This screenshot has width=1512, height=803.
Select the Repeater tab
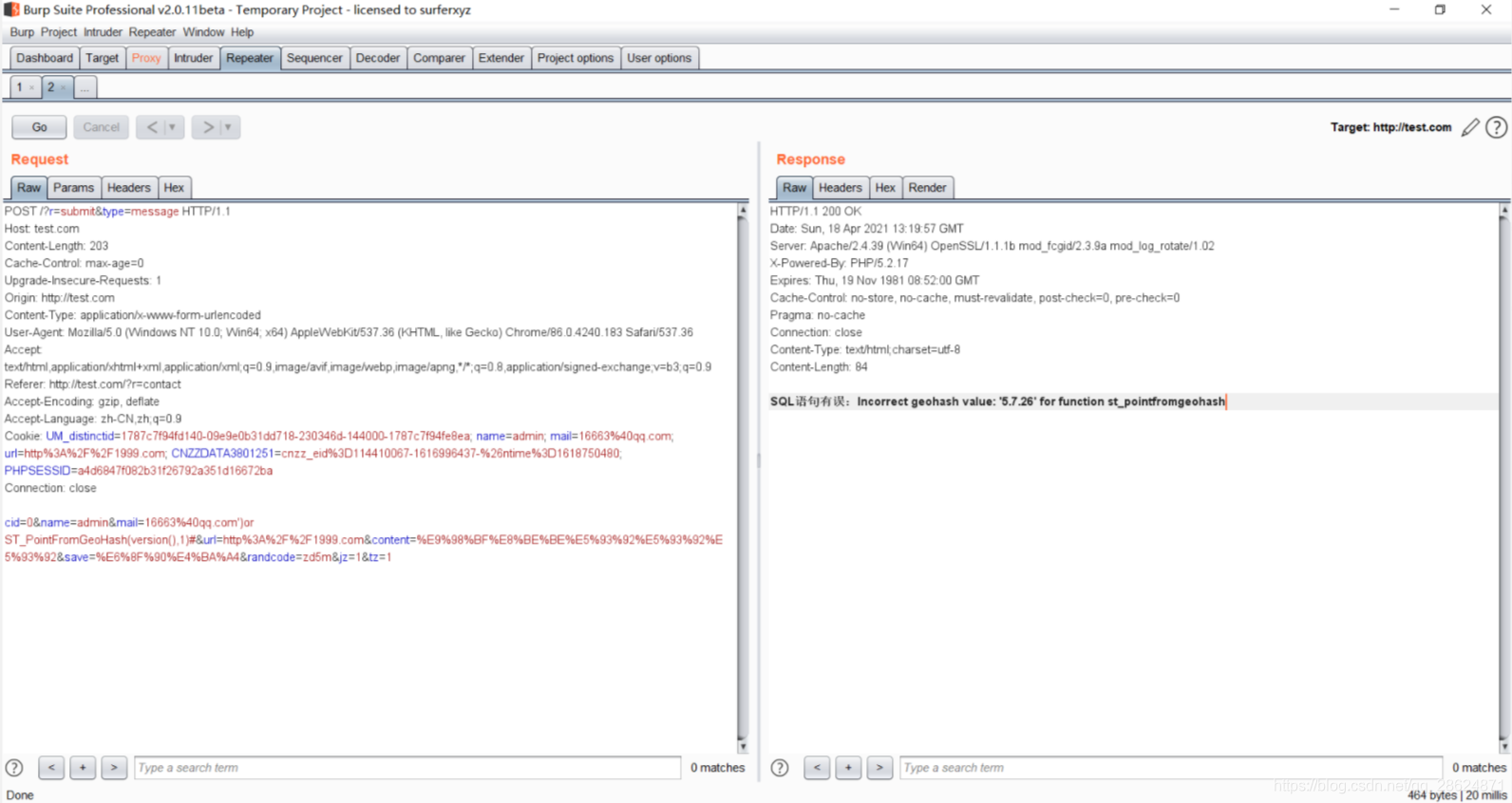tap(250, 58)
